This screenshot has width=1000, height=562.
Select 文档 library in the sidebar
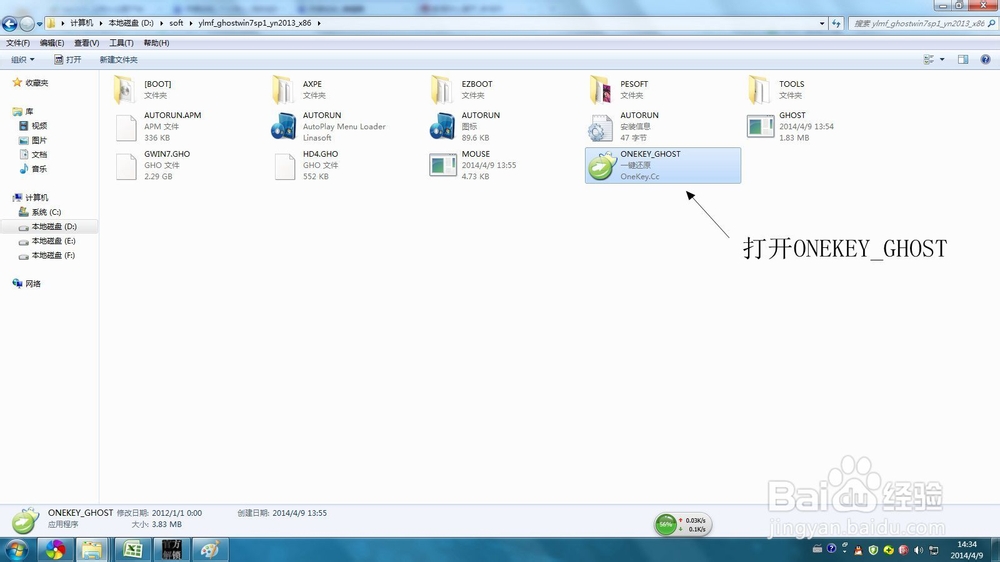[x=33, y=154]
